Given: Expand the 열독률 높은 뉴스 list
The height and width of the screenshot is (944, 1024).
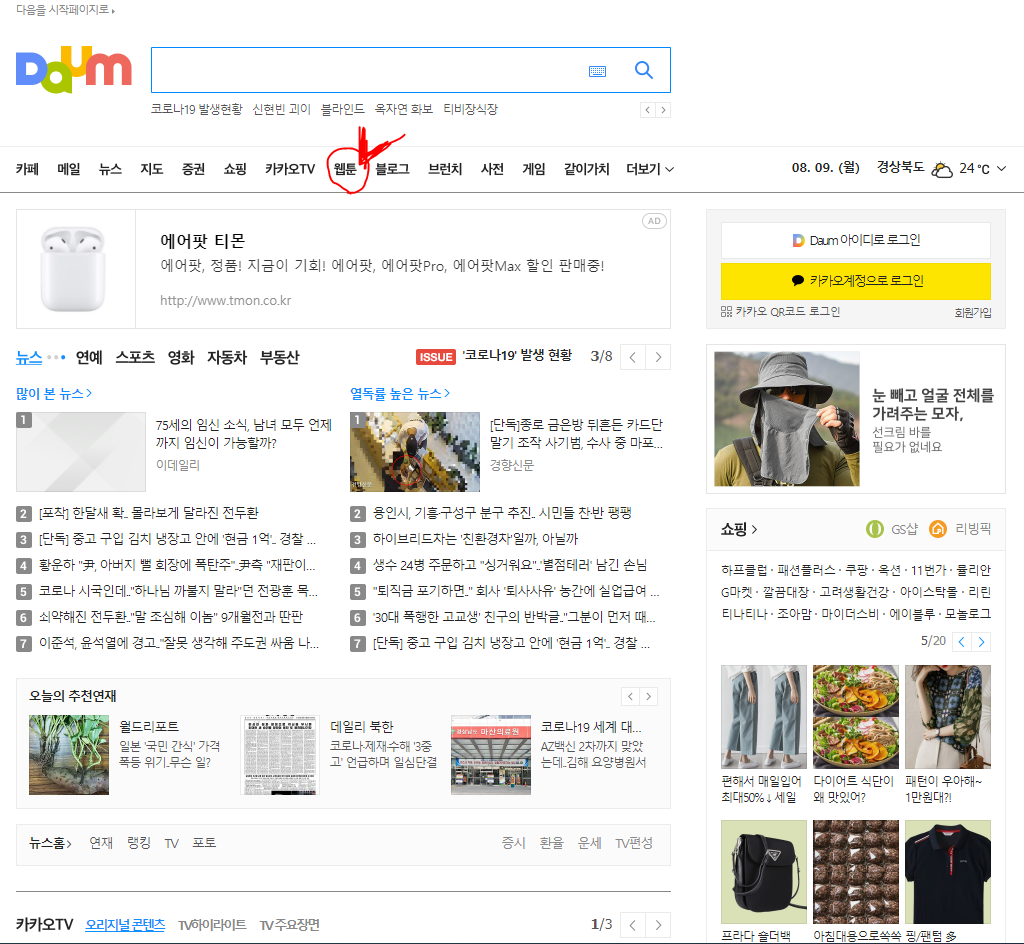Looking at the screenshot, I should point(400,394).
